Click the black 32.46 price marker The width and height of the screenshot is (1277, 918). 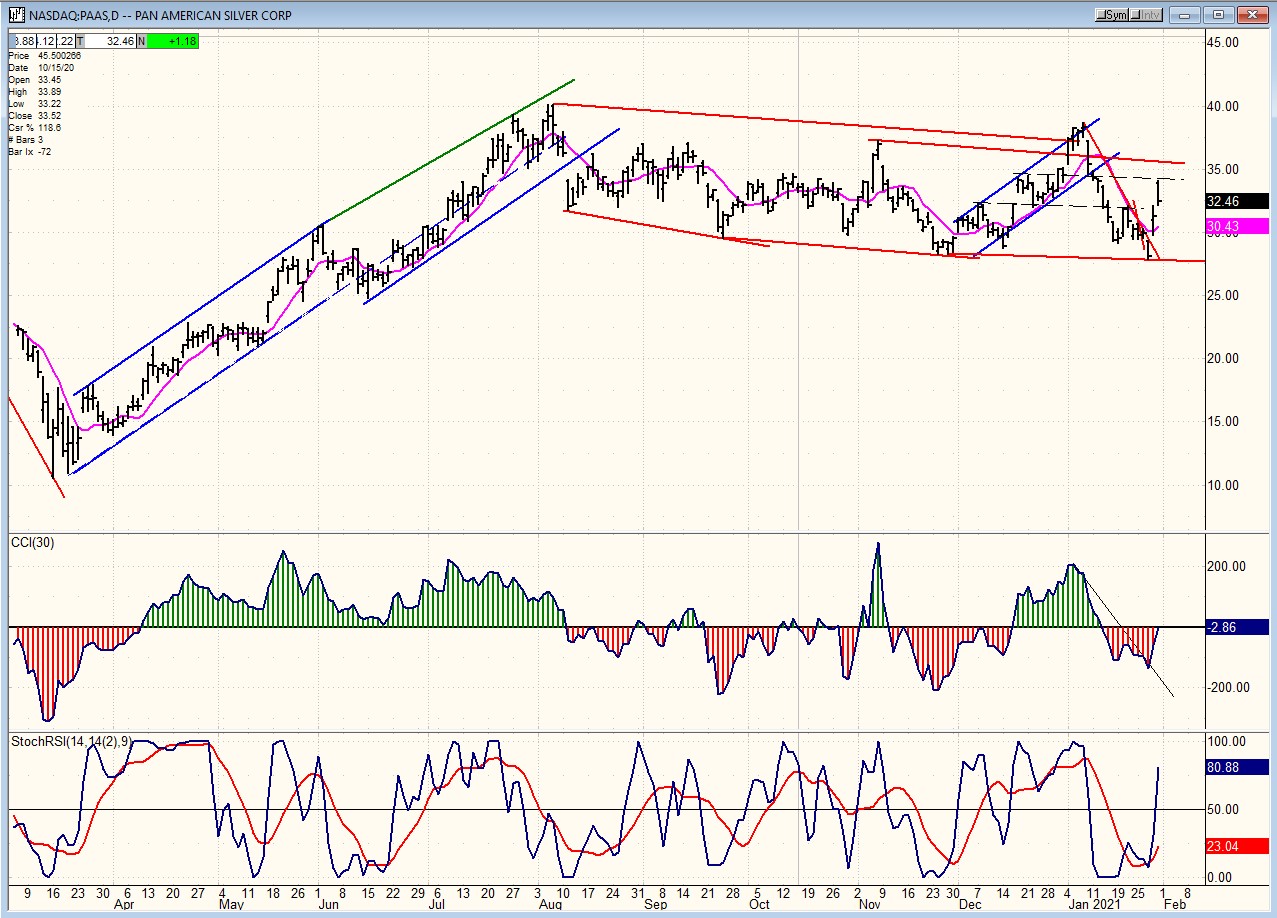point(1236,200)
